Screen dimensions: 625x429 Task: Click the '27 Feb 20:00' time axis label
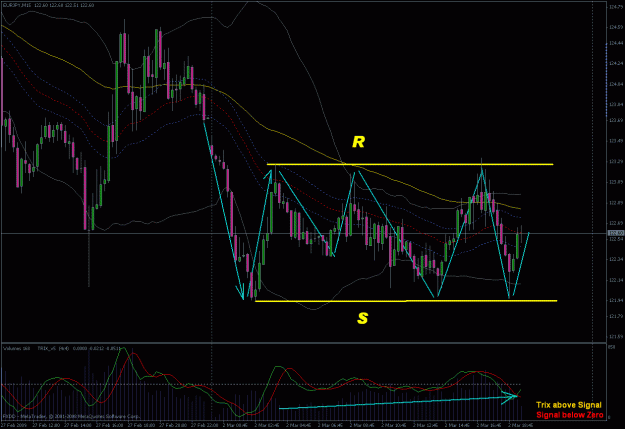172,425
